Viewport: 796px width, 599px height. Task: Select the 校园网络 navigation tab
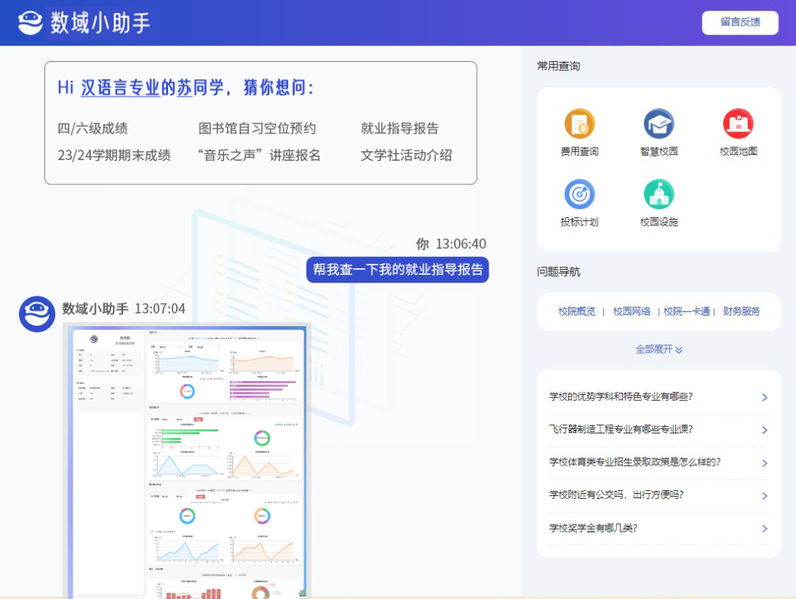tap(631, 311)
